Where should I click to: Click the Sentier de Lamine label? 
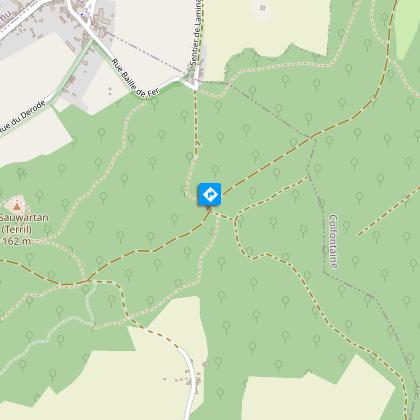pyautogui.click(x=196, y=32)
